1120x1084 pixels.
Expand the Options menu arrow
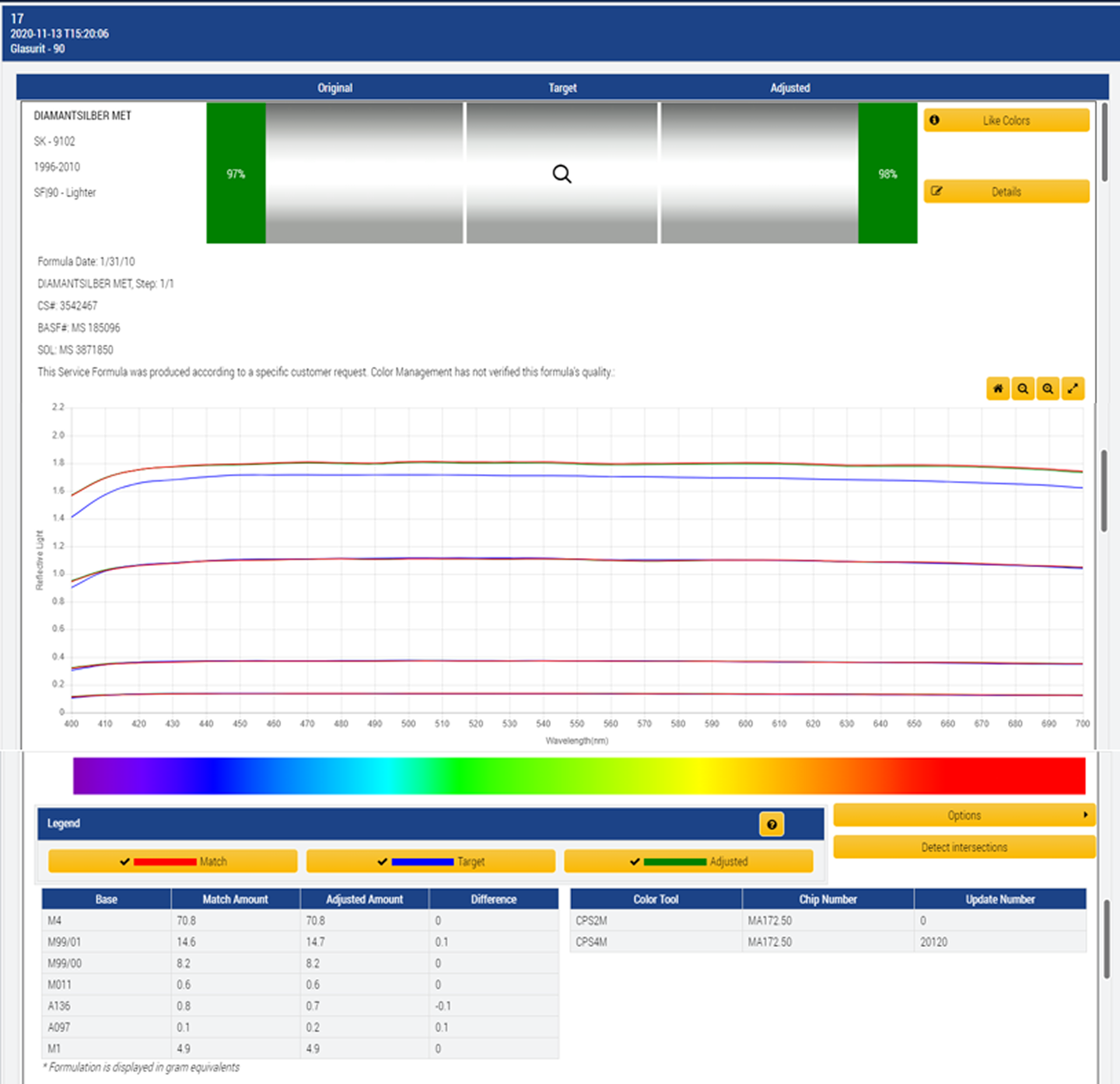tap(1085, 815)
